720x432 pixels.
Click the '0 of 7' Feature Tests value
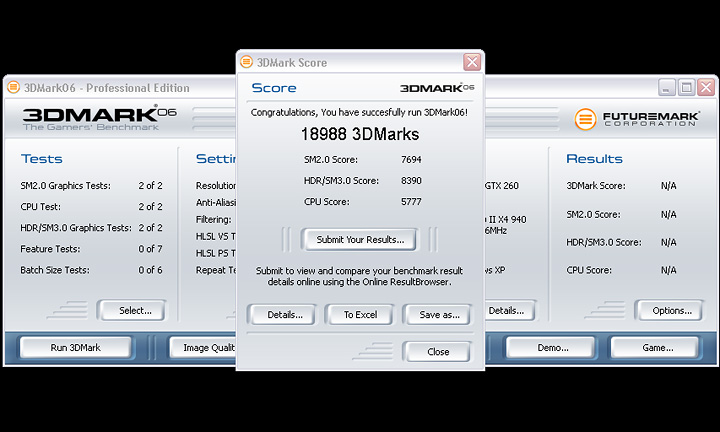(150, 249)
